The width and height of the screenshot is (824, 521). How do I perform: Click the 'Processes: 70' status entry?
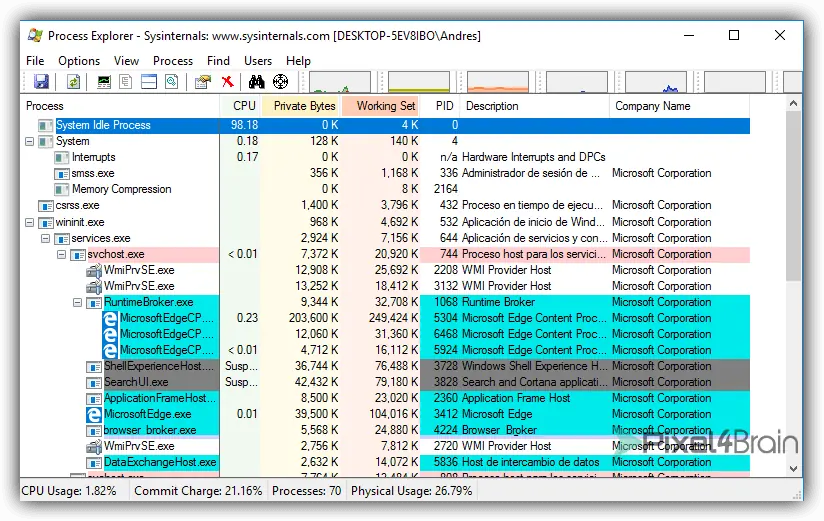[306, 491]
